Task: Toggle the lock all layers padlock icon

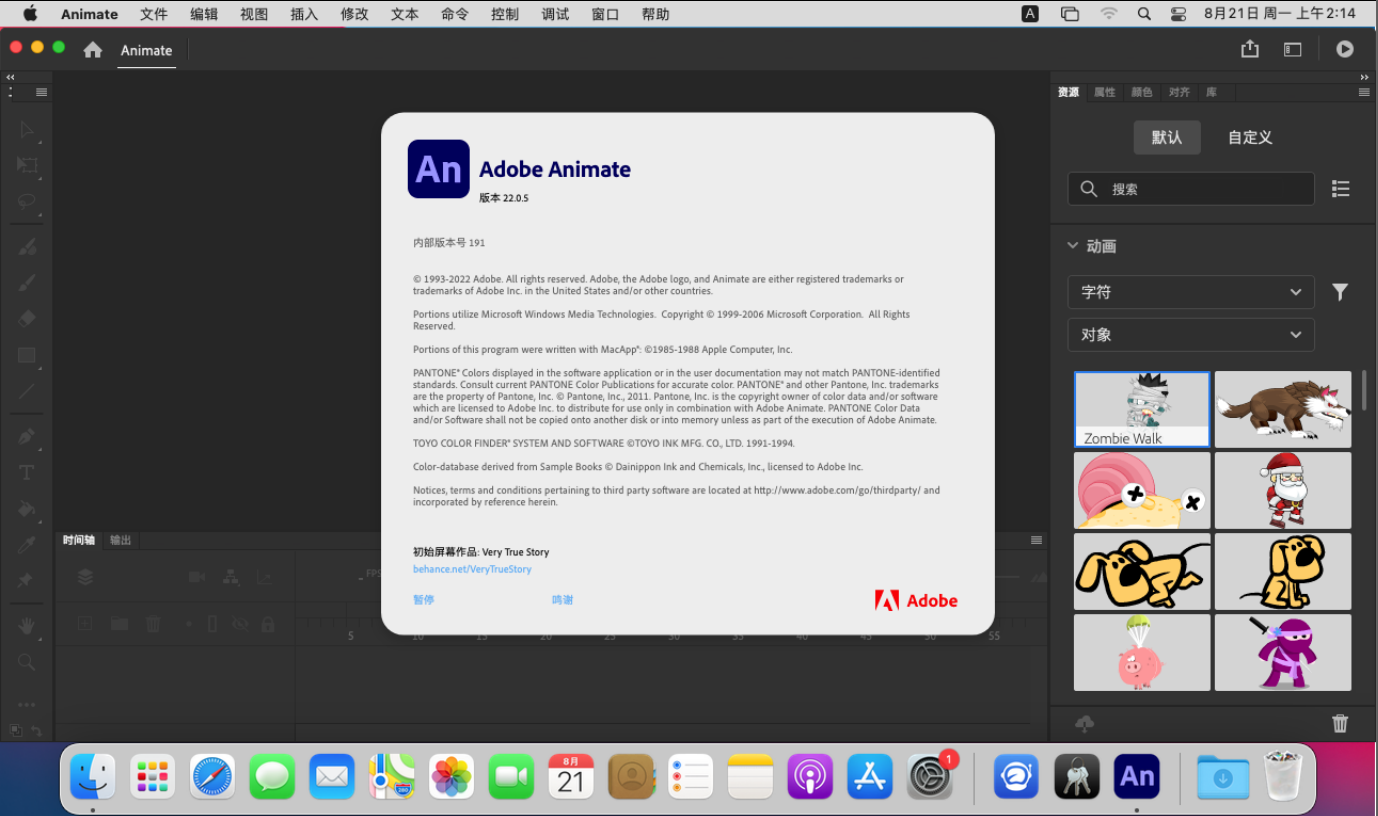Action: (x=267, y=624)
